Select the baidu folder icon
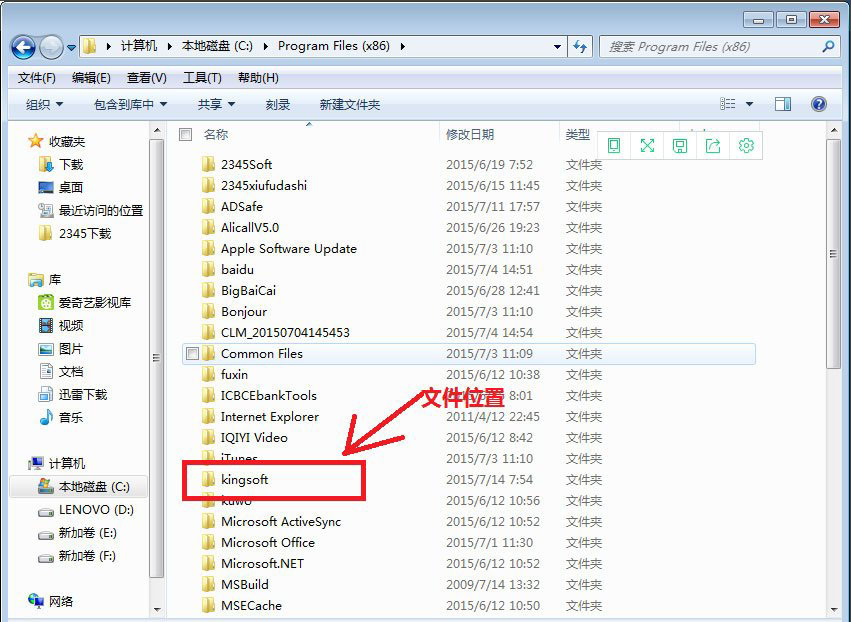Image resolution: width=851 pixels, height=622 pixels. 208,269
